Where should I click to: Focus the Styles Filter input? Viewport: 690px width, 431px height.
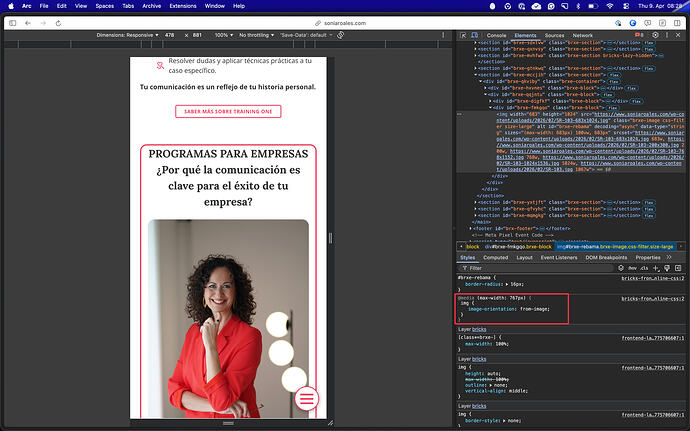pyautogui.click(x=536, y=268)
